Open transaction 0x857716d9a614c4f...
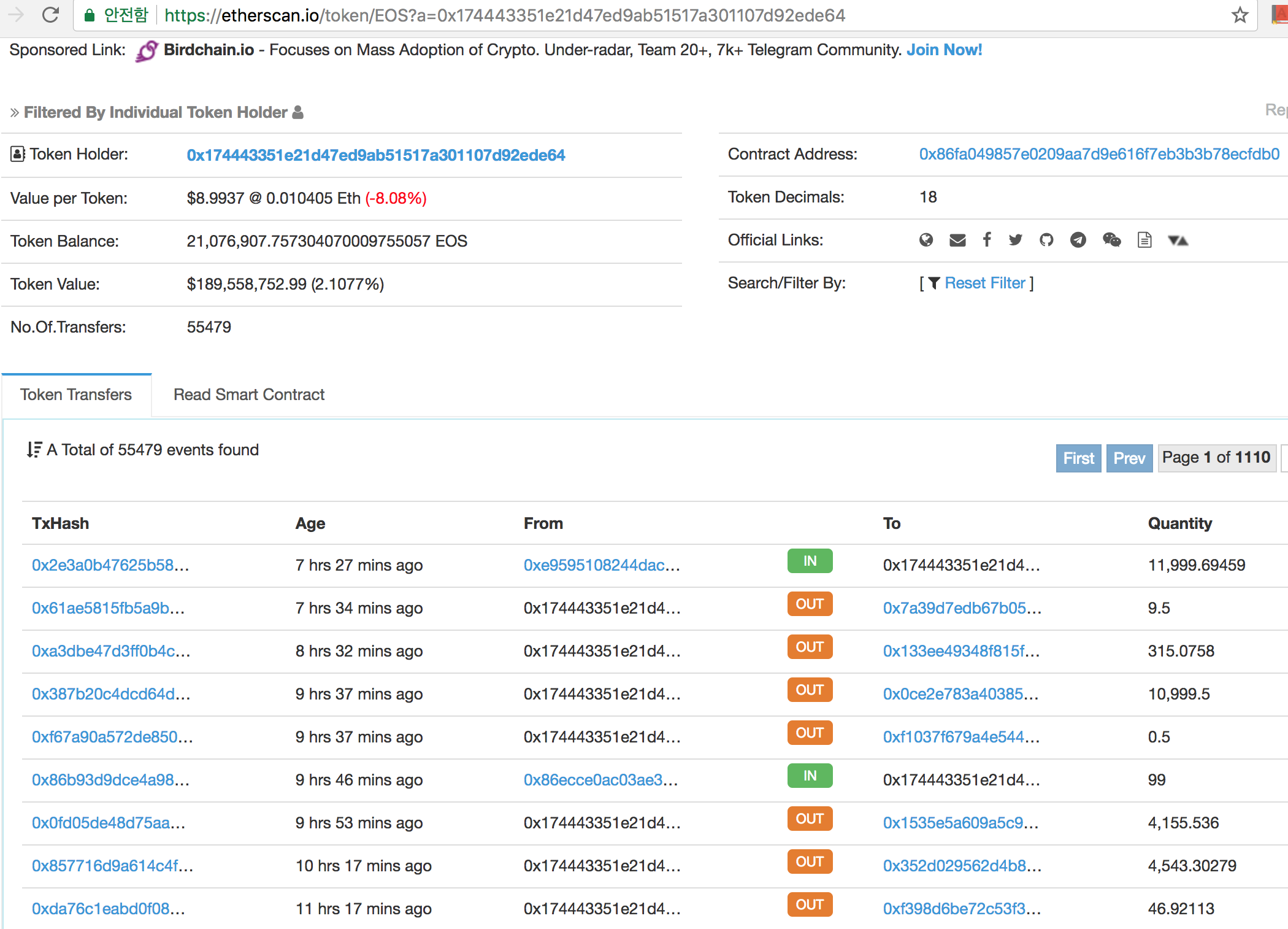The height and width of the screenshot is (929, 1288). [x=112, y=866]
